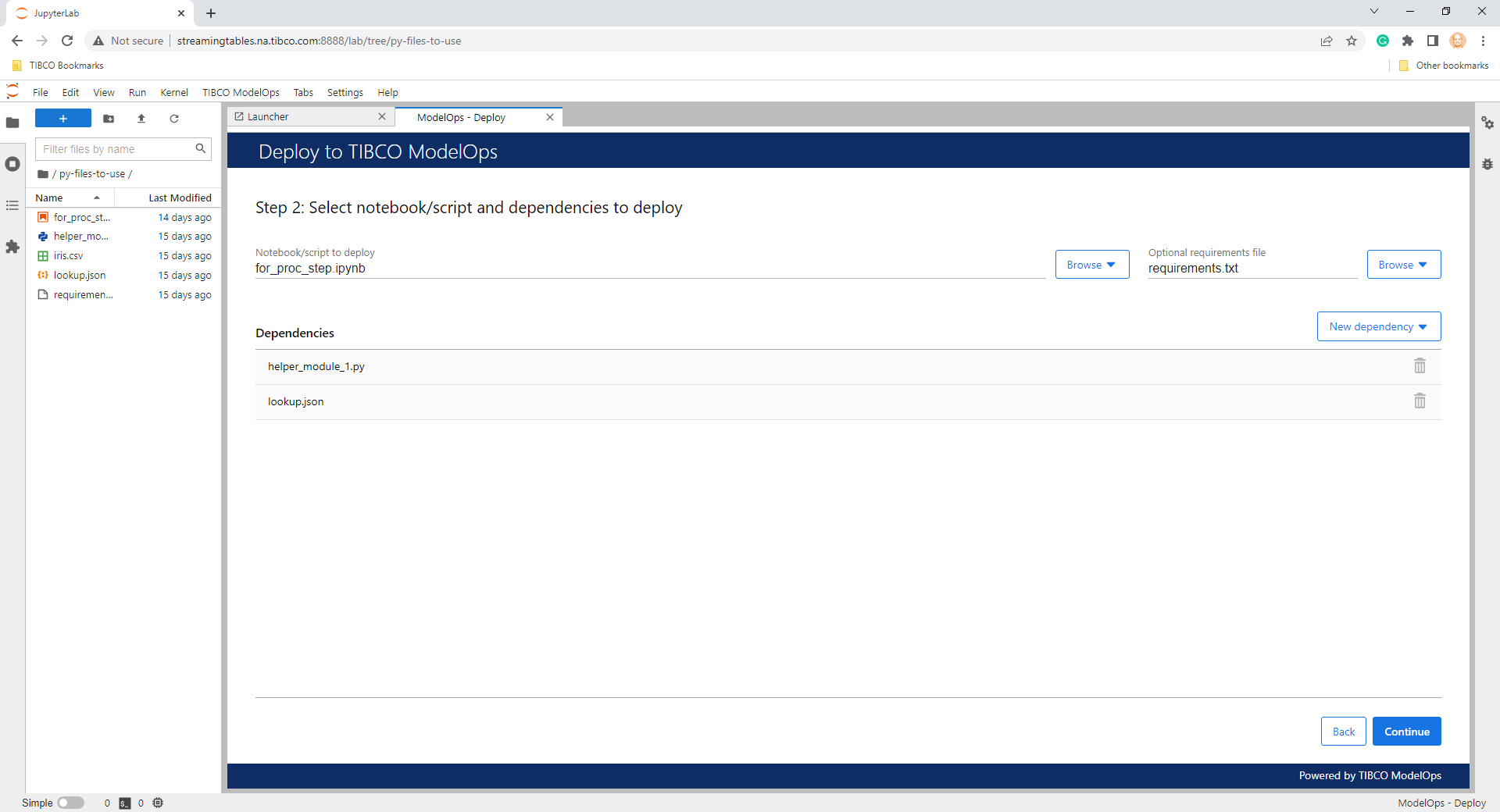The width and height of the screenshot is (1500, 812).
Task: Open the browser Extensions puzzle icon
Action: (1408, 41)
